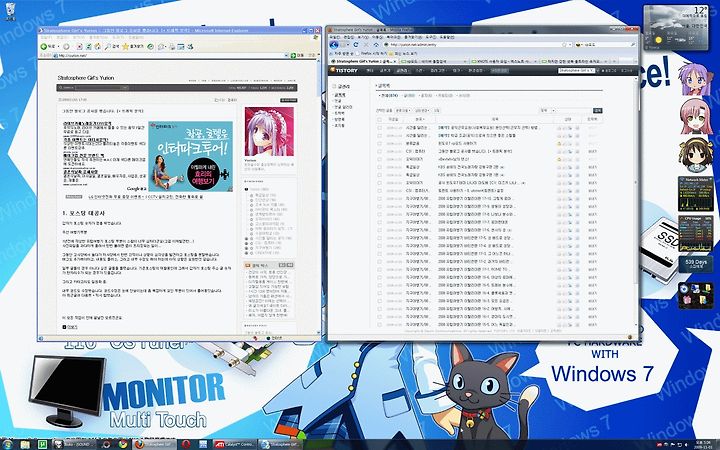720x450 pixels.
Task: Open the search engine selector in Firefox search box
Action: [x=581, y=45]
